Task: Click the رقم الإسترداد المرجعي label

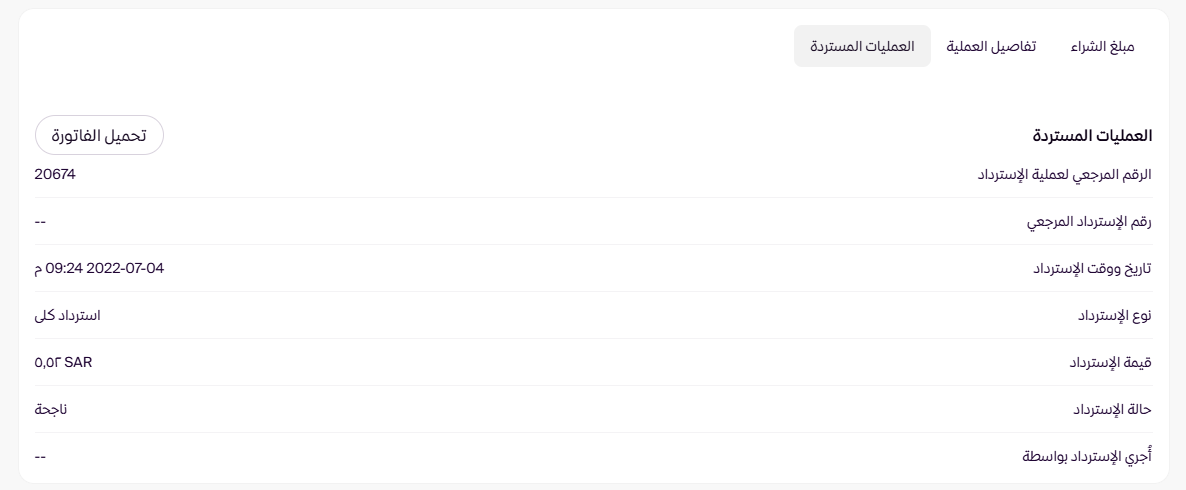Action: (x=1089, y=221)
